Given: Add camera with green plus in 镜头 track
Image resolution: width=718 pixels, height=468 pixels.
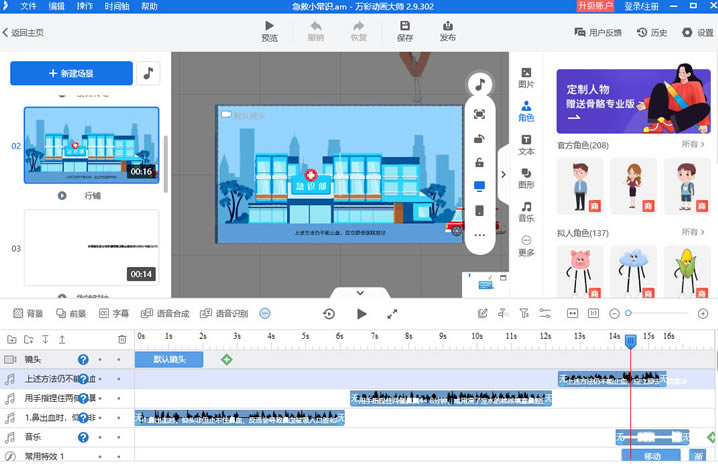Looking at the screenshot, I should (226, 359).
